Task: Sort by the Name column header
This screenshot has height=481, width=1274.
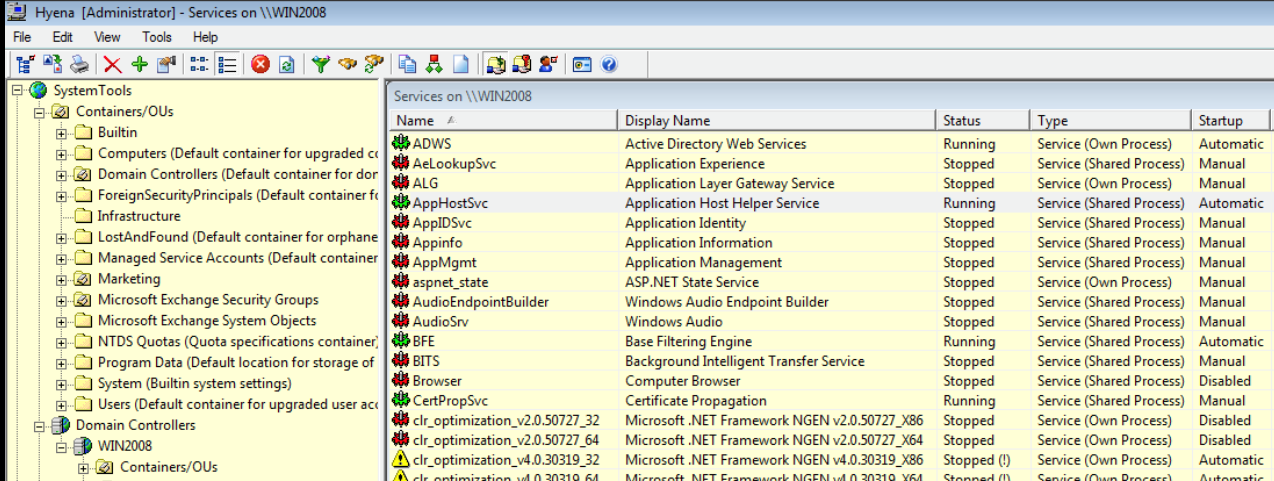Action: tap(503, 120)
